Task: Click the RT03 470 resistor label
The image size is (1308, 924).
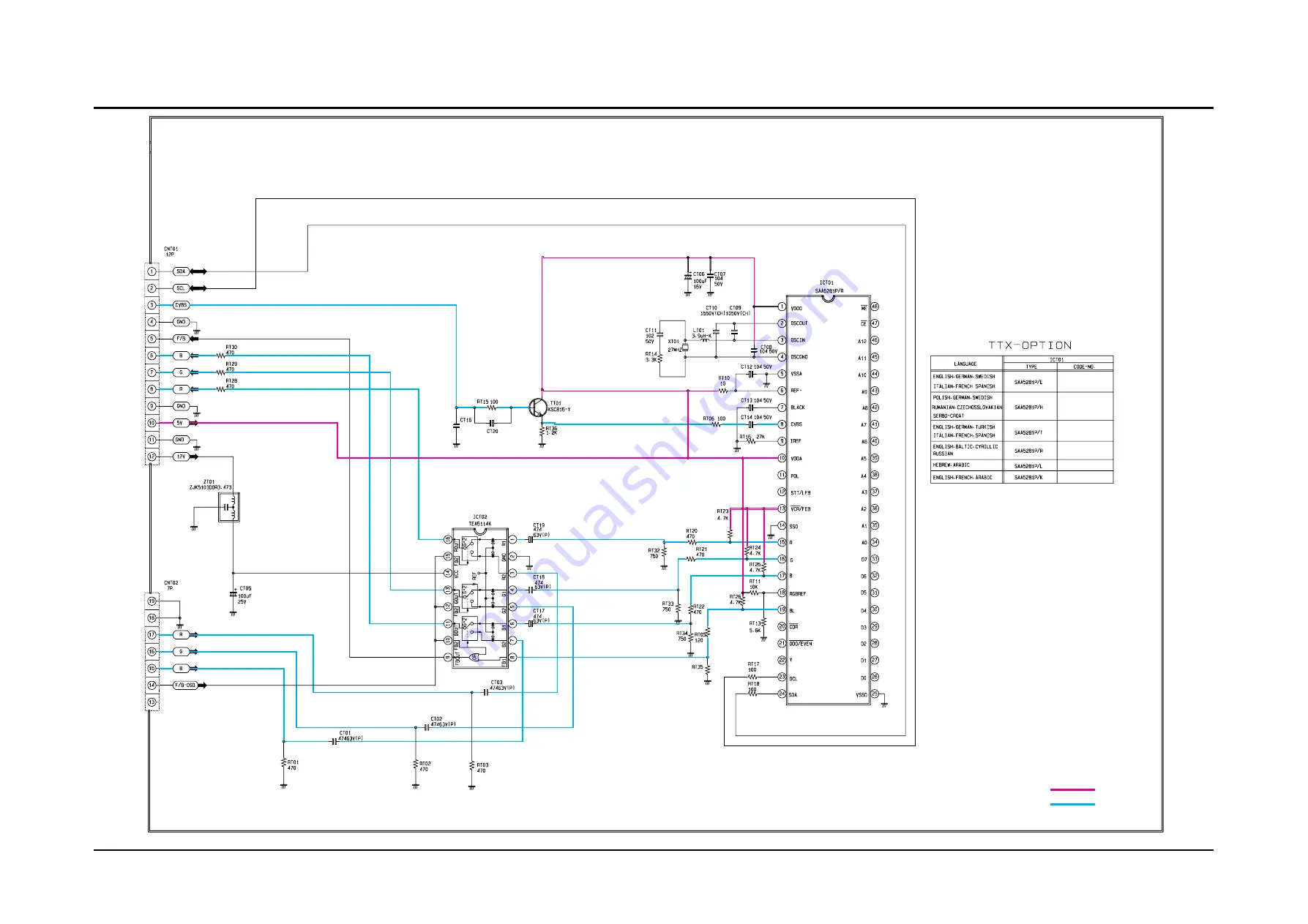Action: click(482, 767)
